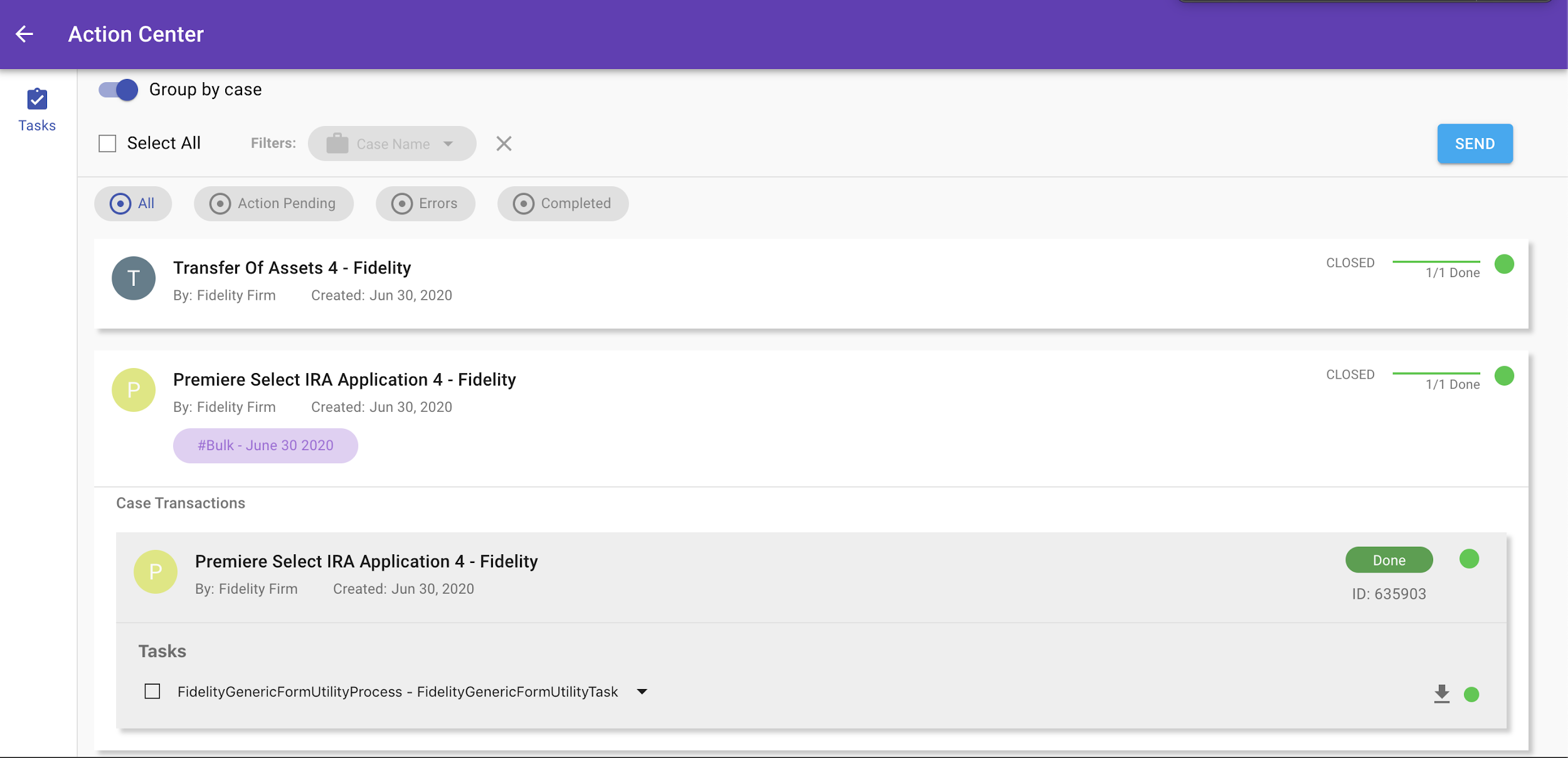Open the Tasks clipboard icon in sidebar
Viewport: 1568px width, 758px height.
point(37,99)
